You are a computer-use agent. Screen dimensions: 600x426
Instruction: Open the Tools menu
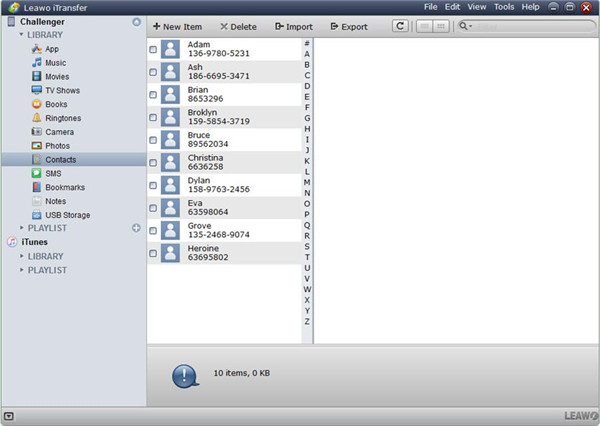(x=504, y=7)
